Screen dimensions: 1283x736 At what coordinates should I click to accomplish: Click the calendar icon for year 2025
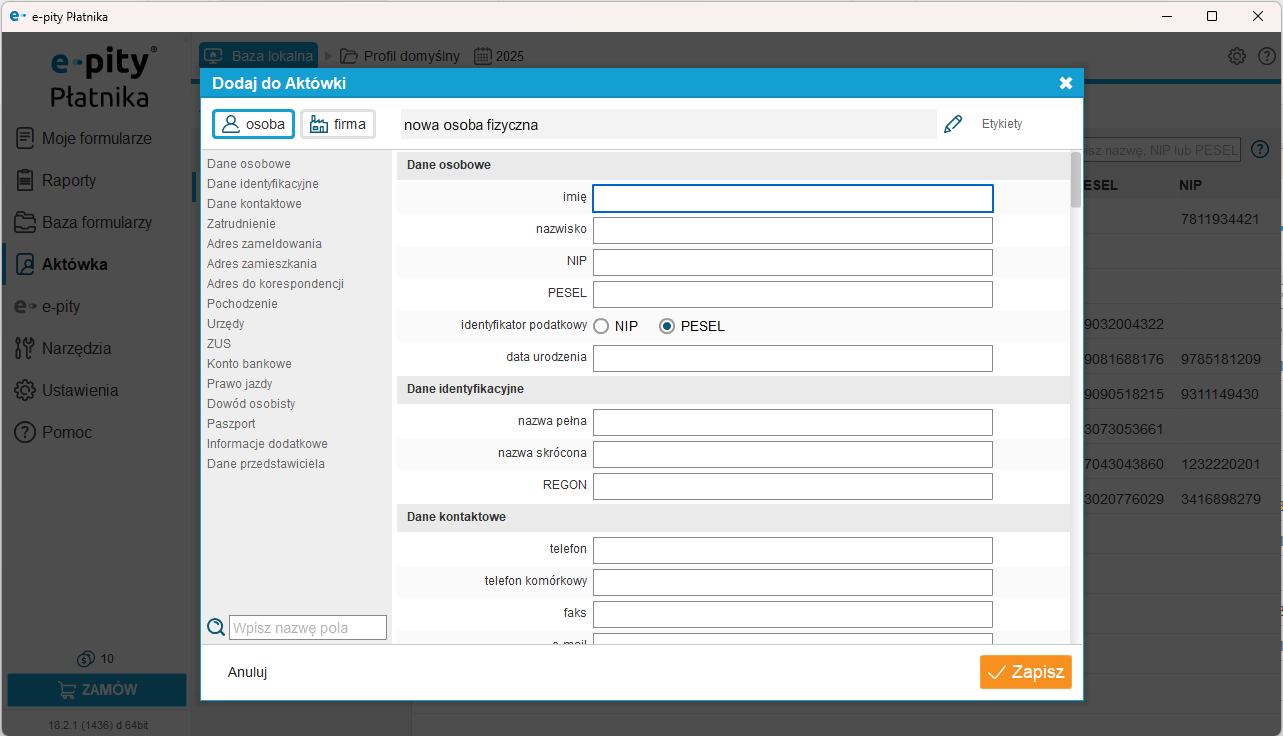click(483, 56)
